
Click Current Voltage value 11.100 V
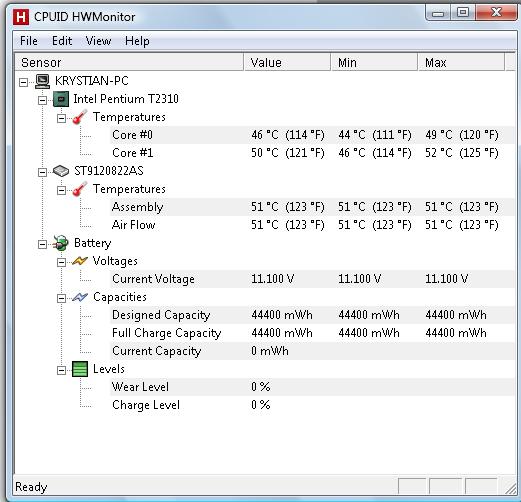(273, 279)
